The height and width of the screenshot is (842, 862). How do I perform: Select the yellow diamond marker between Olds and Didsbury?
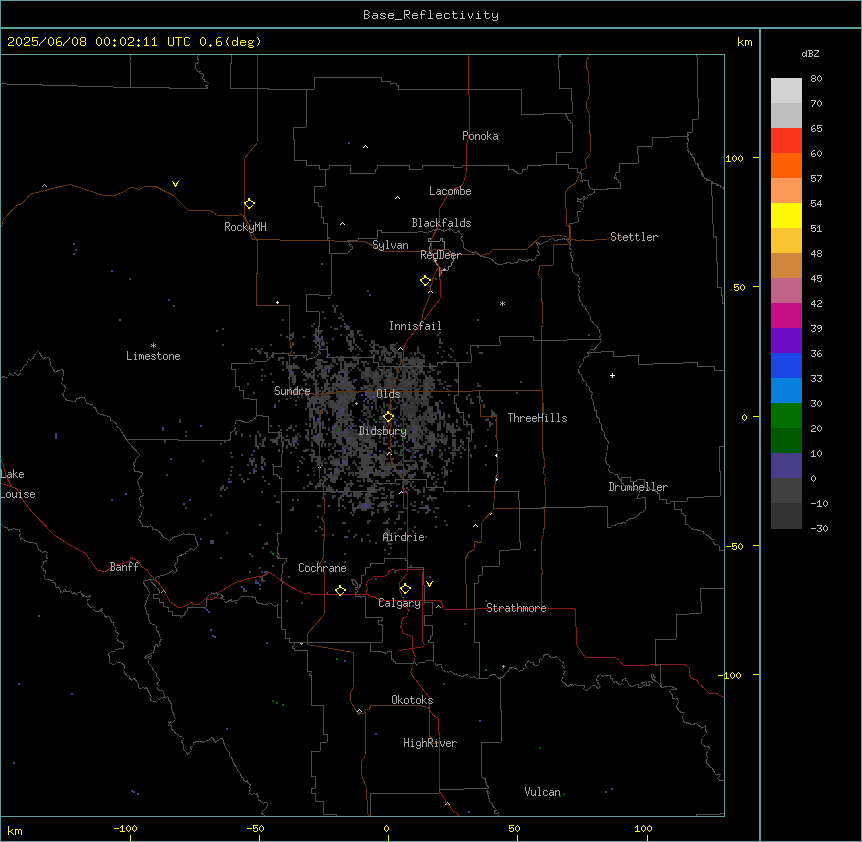pos(388,417)
